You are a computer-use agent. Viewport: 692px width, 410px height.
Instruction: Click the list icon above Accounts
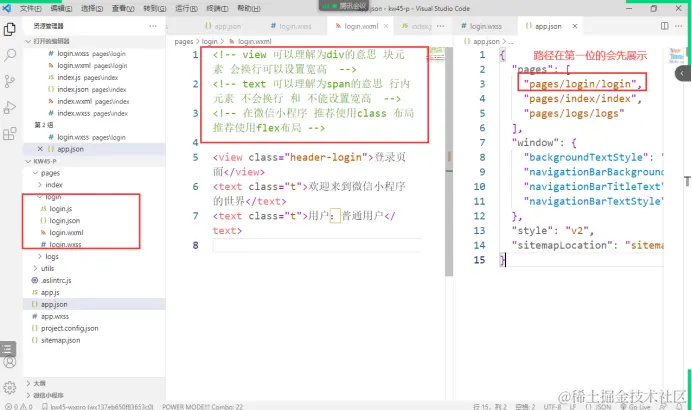point(8,349)
